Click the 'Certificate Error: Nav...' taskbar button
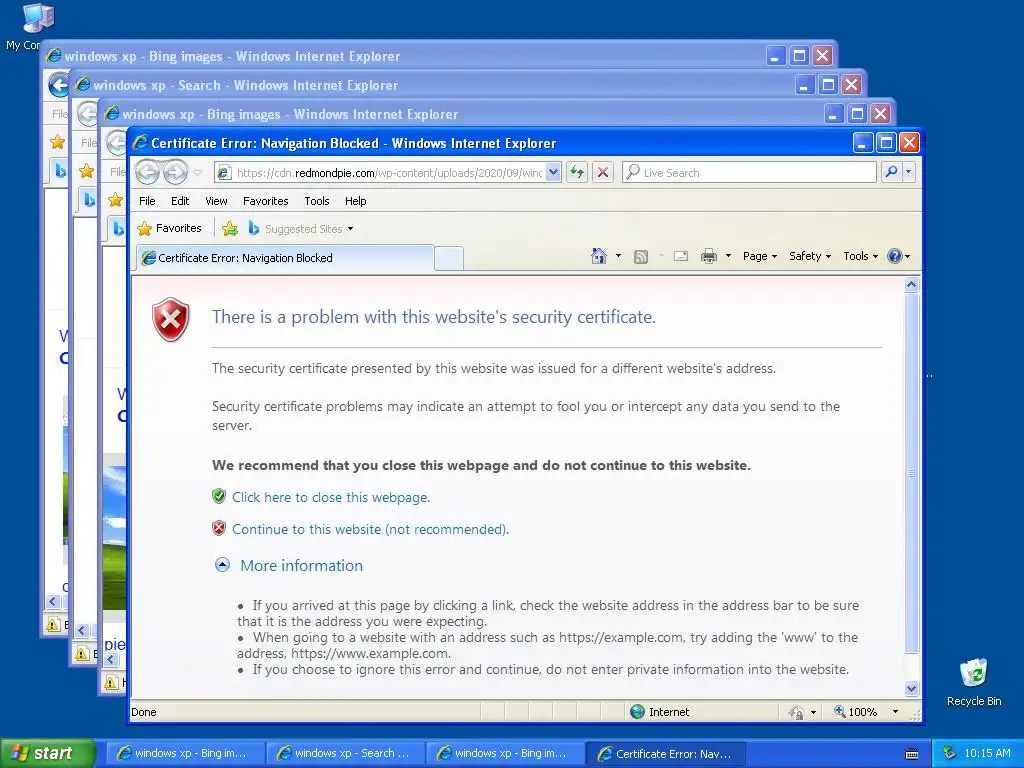Screen dimensions: 1024x768 coord(665,754)
